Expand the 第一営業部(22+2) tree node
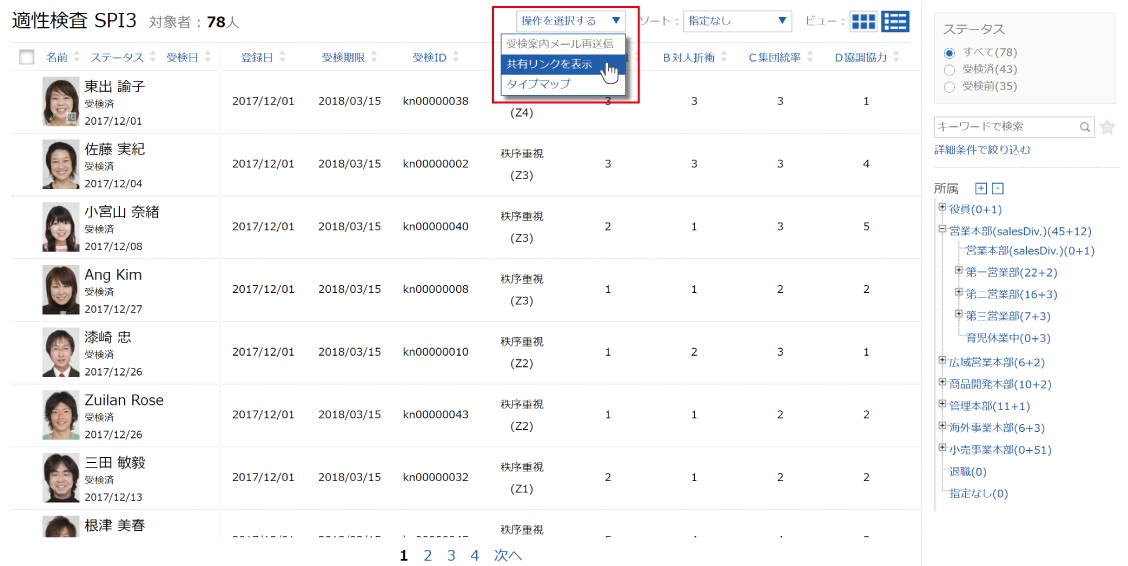1128x566 pixels. [959, 271]
